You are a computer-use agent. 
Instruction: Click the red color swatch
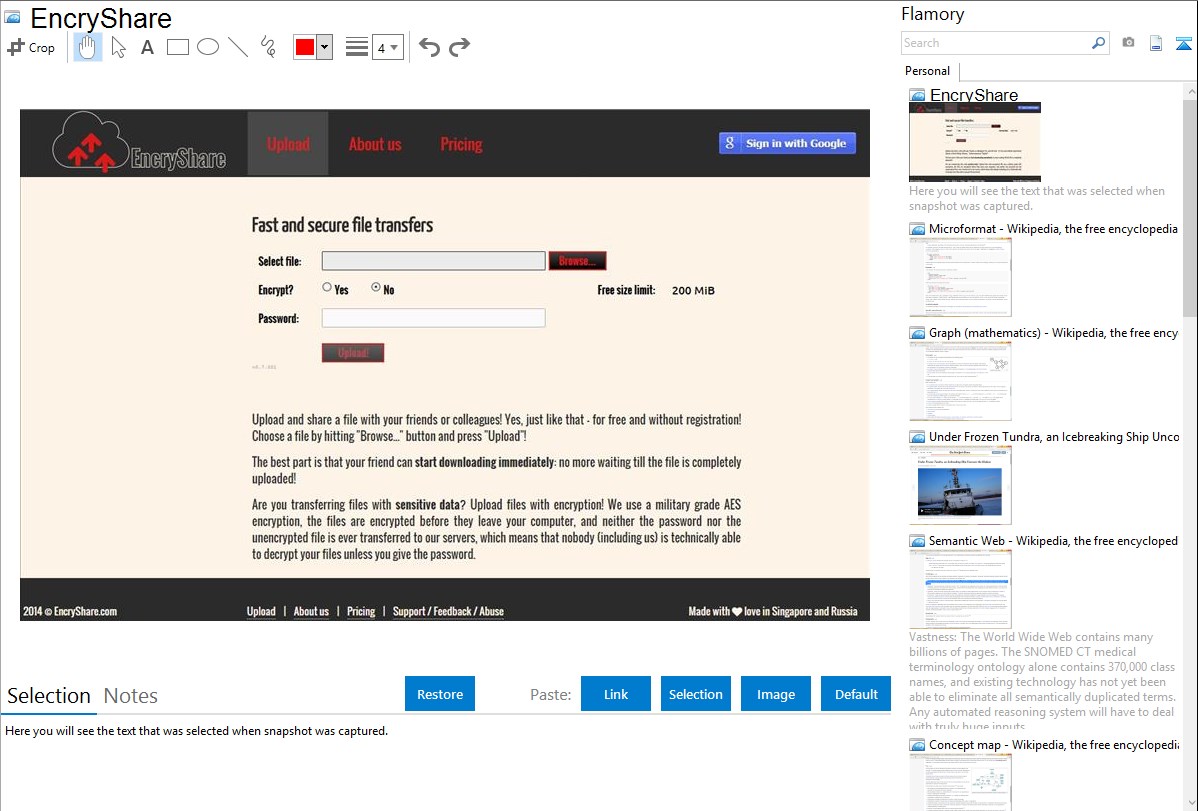click(x=305, y=47)
